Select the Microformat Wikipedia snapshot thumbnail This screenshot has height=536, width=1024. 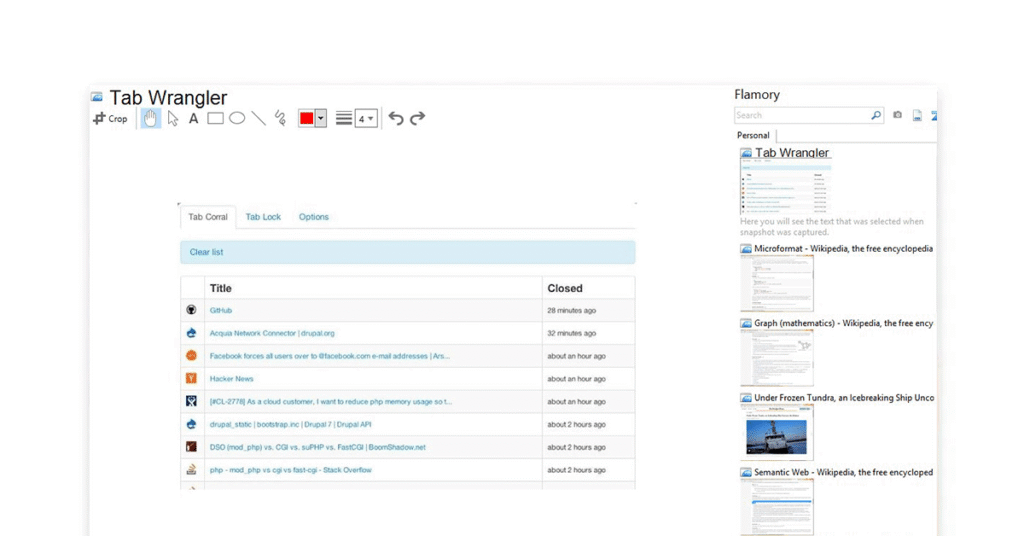(777, 283)
